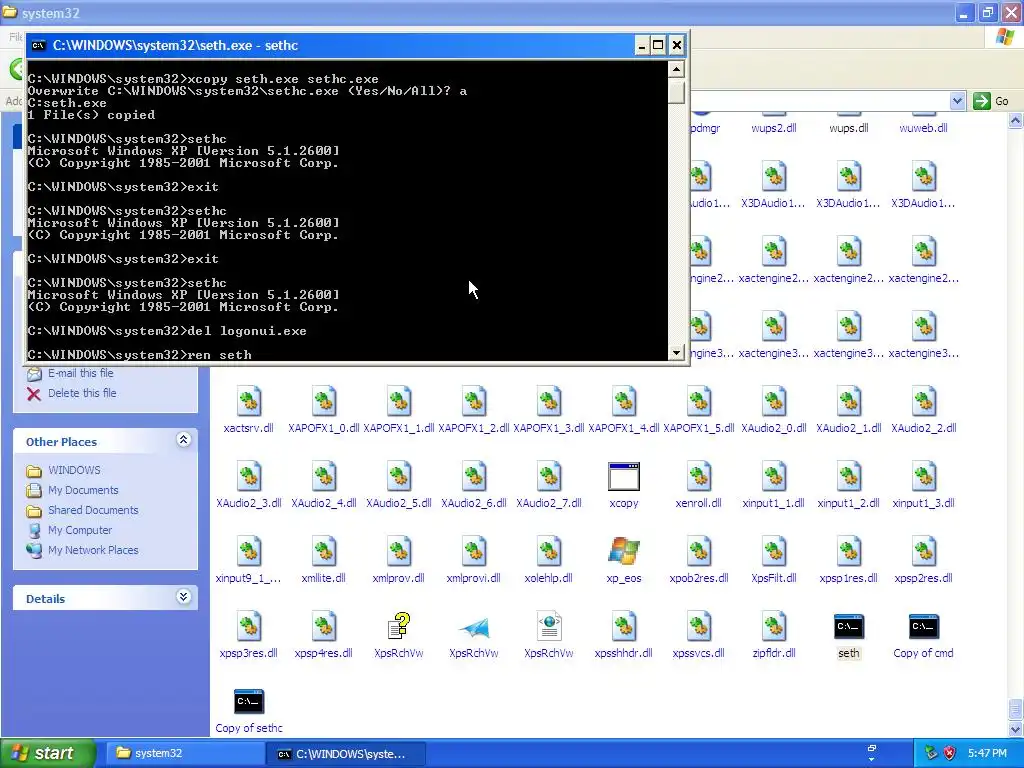Open My Documents in Other Places
Image resolution: width=1024 pixels, height=768 pixels.
pyautogui.click(x=83, y=490)
